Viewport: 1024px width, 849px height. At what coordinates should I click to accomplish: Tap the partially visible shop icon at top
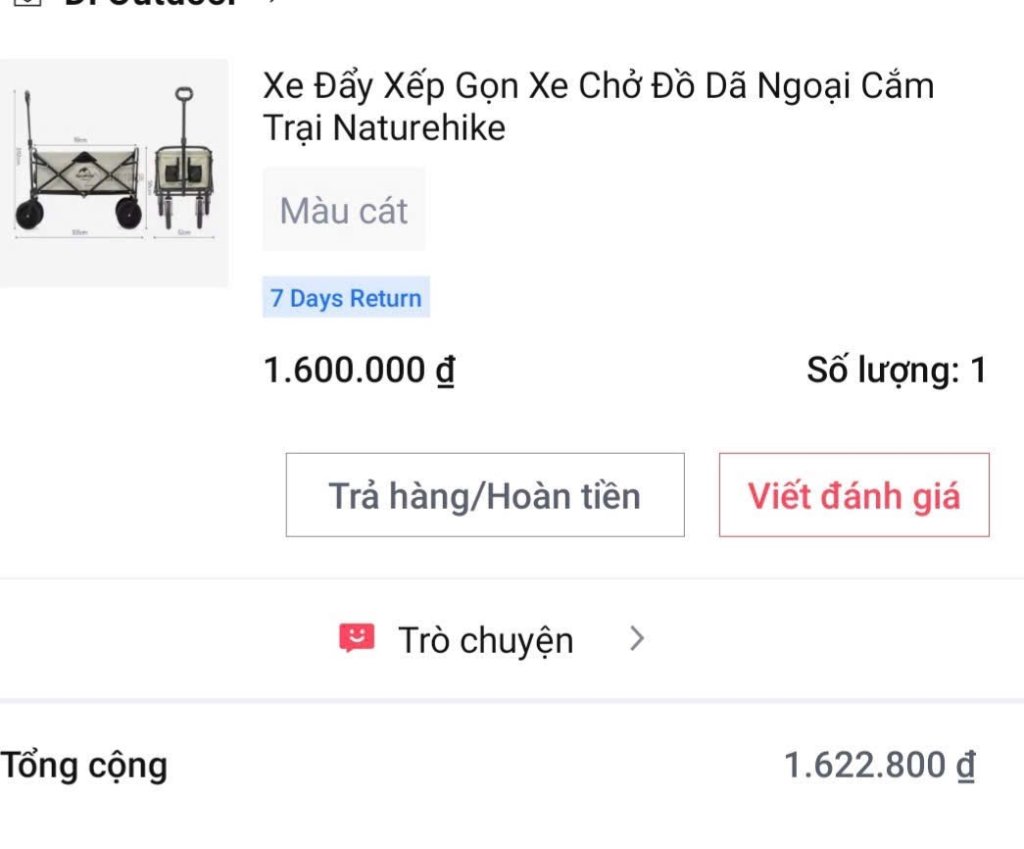(x=28, y=2)
